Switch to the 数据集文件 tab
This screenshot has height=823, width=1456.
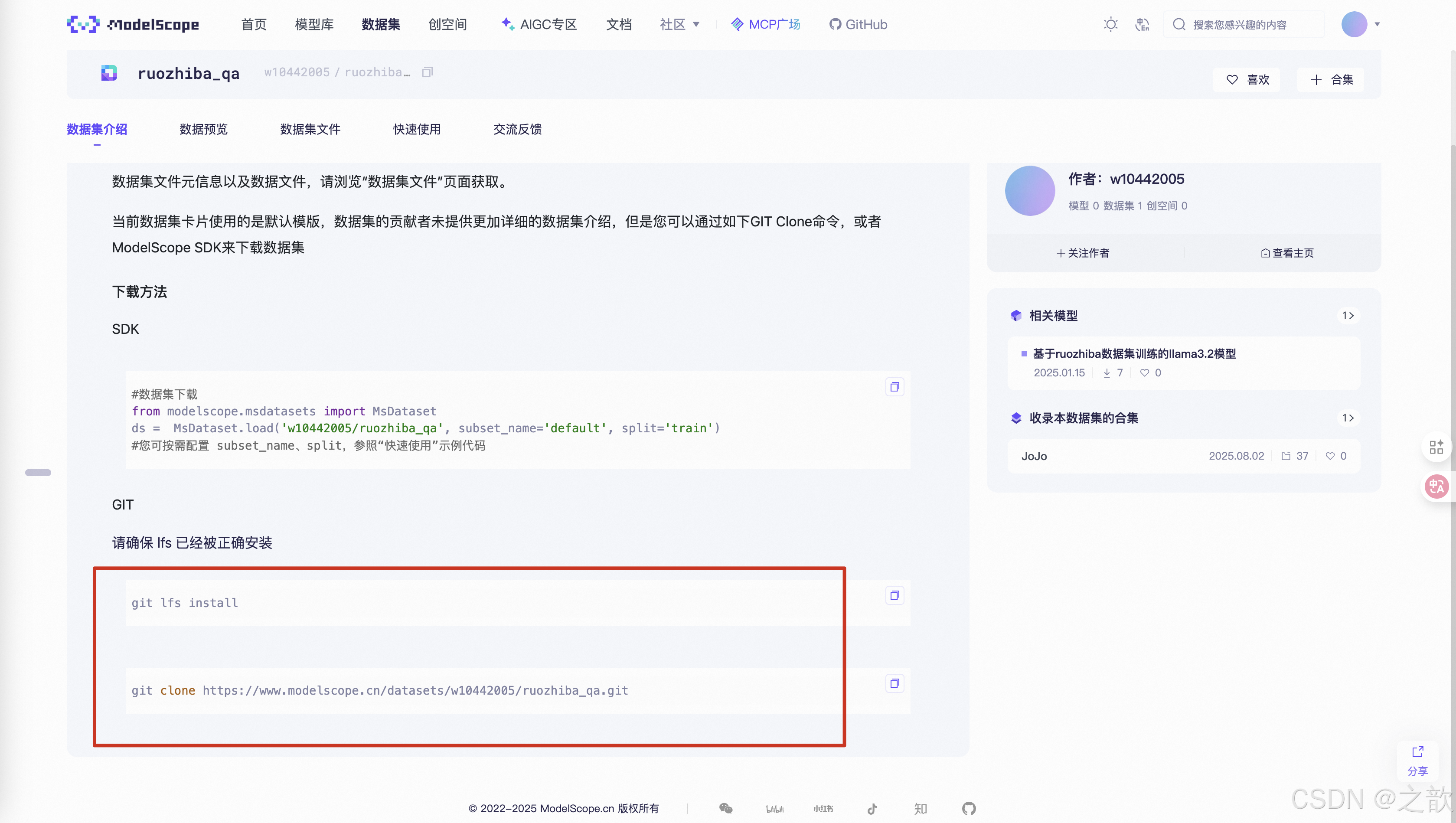(310, 129)
